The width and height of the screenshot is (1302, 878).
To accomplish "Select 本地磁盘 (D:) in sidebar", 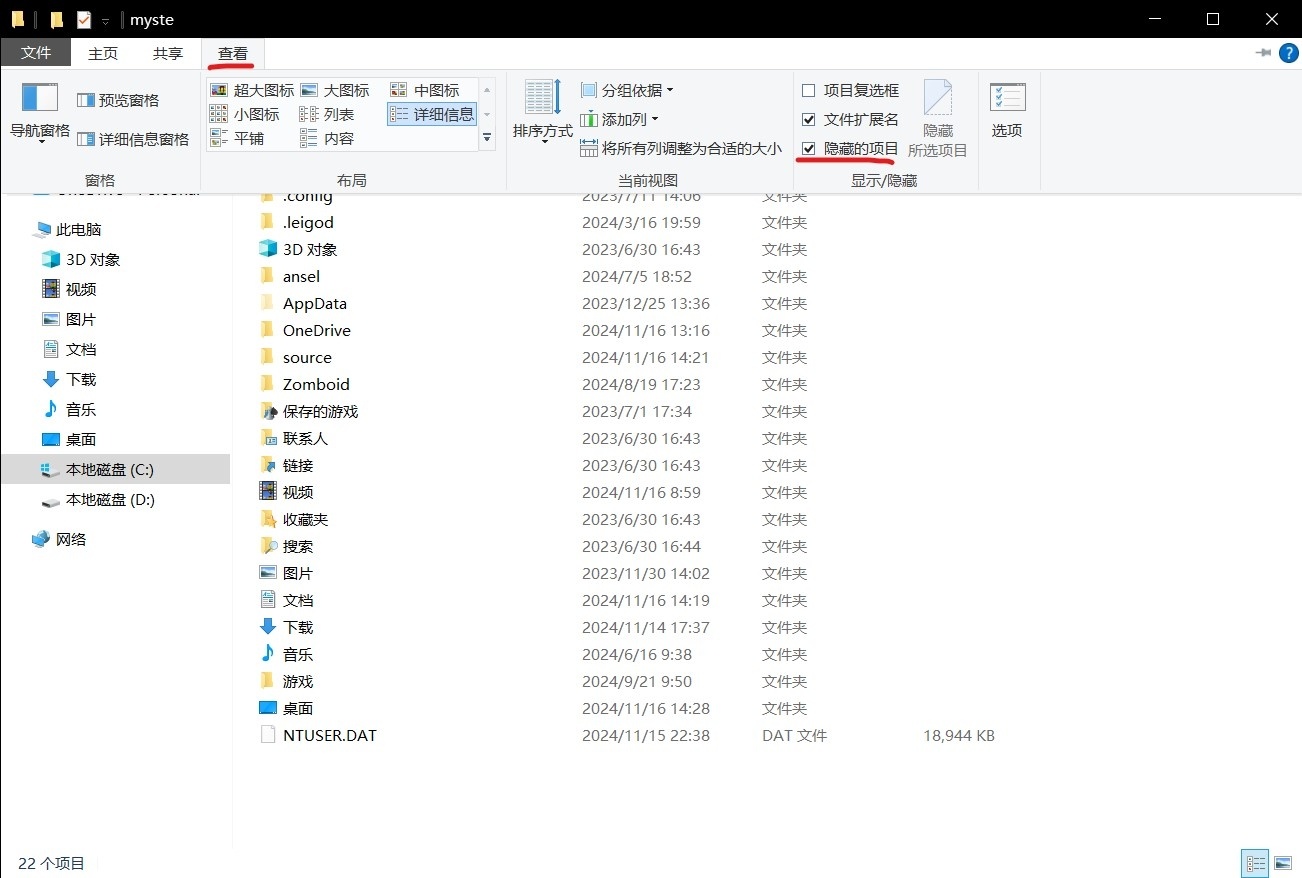I will click(98, 499).
